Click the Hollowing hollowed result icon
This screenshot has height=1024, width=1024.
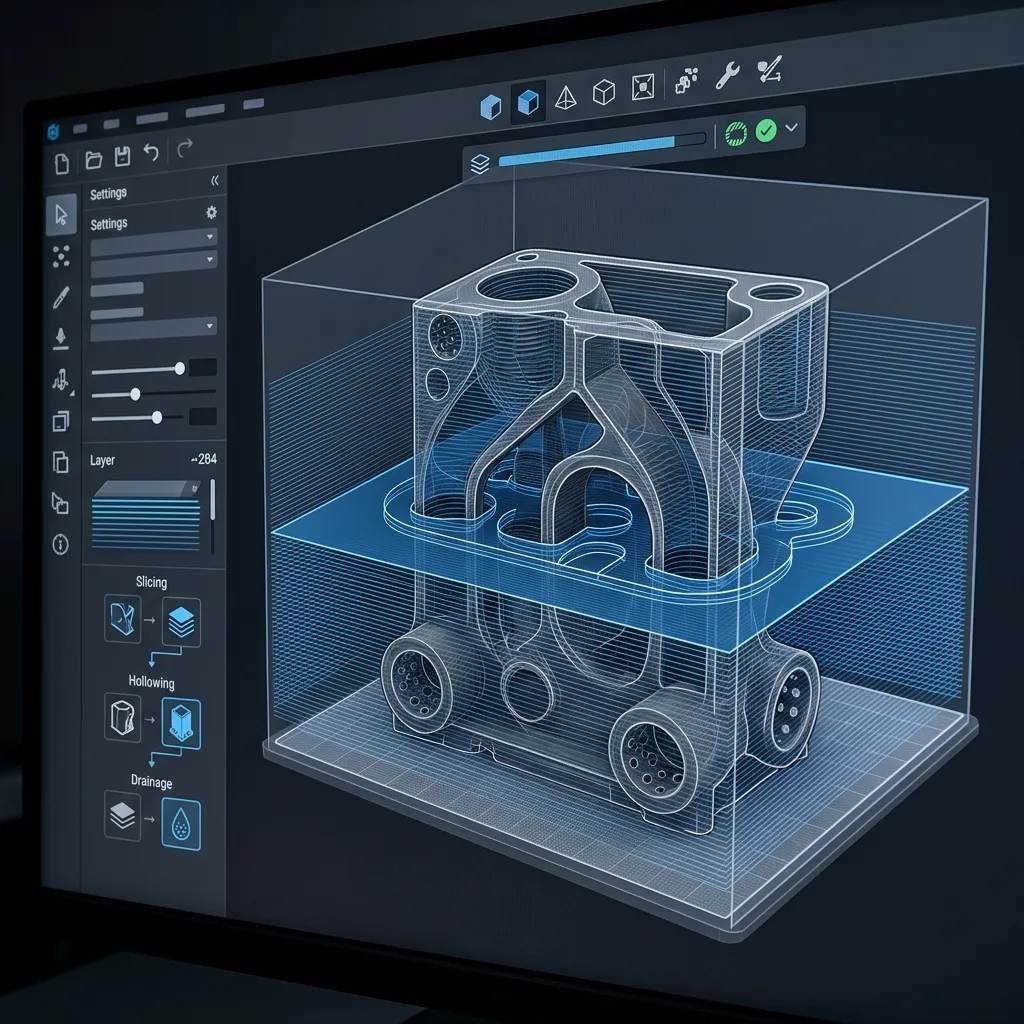click(x=181, y=723)
